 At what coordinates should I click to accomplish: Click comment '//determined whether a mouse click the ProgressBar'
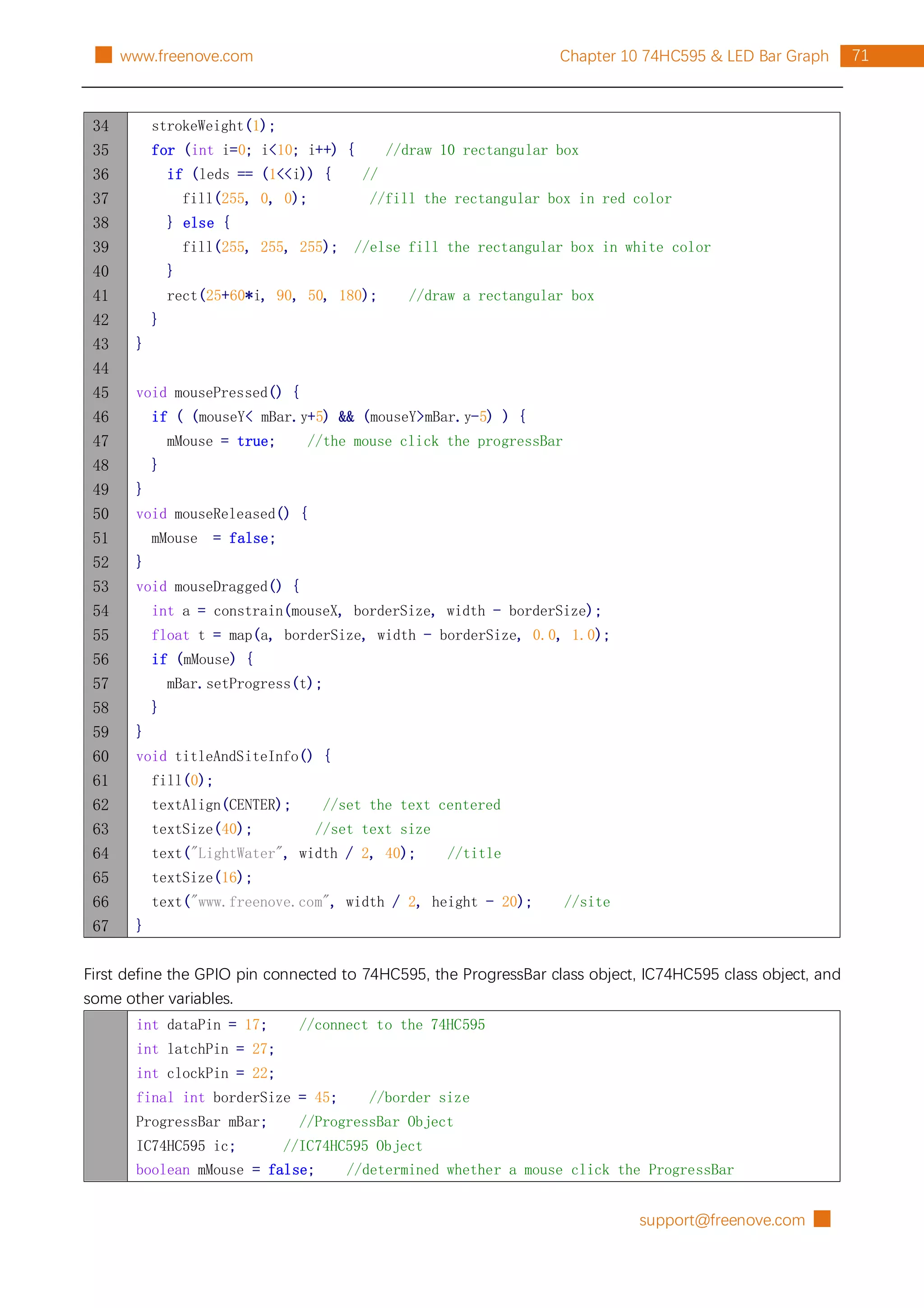pyautogui.click(x=541, y=1170)
